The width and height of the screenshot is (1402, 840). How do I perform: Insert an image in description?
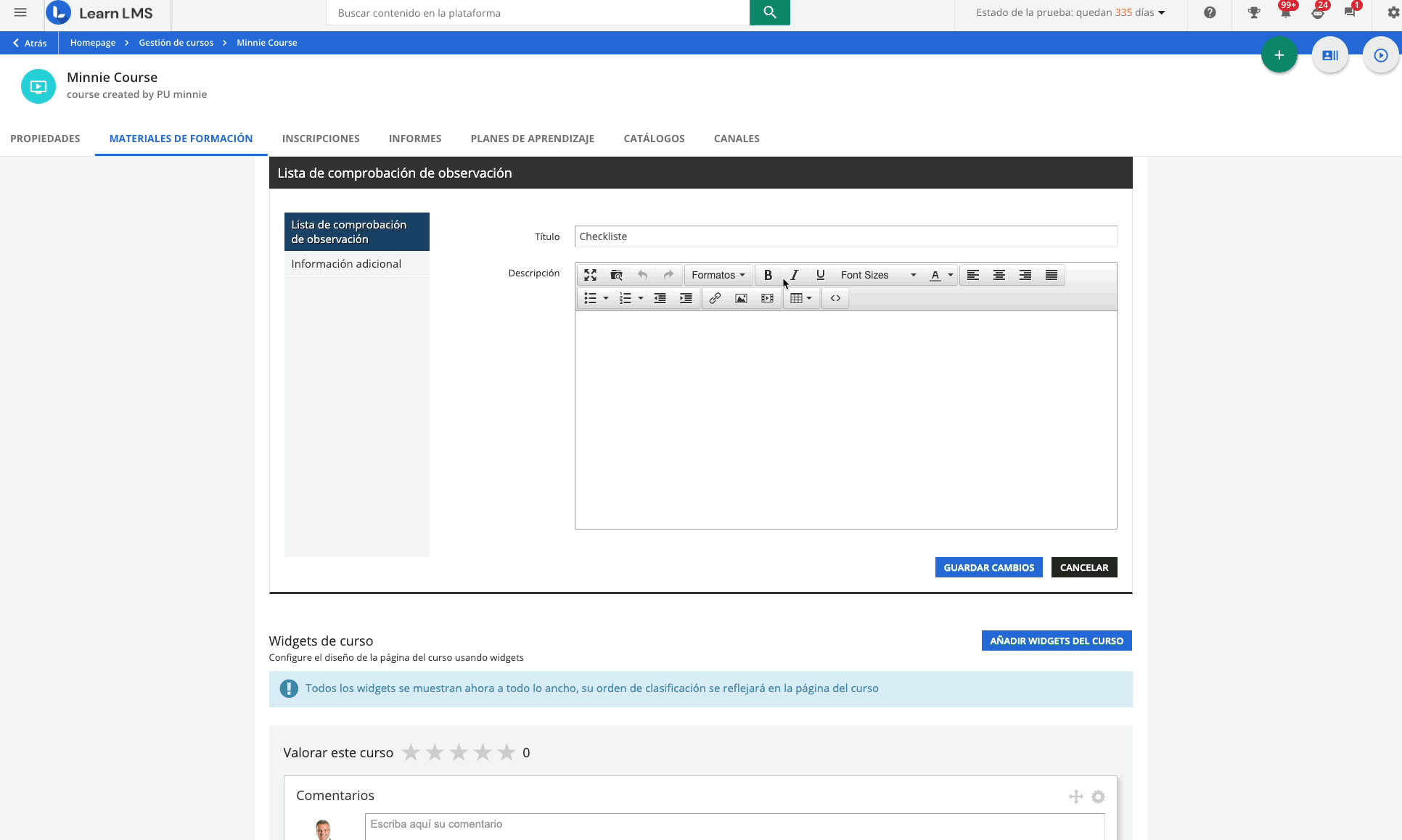pos(741,298)
